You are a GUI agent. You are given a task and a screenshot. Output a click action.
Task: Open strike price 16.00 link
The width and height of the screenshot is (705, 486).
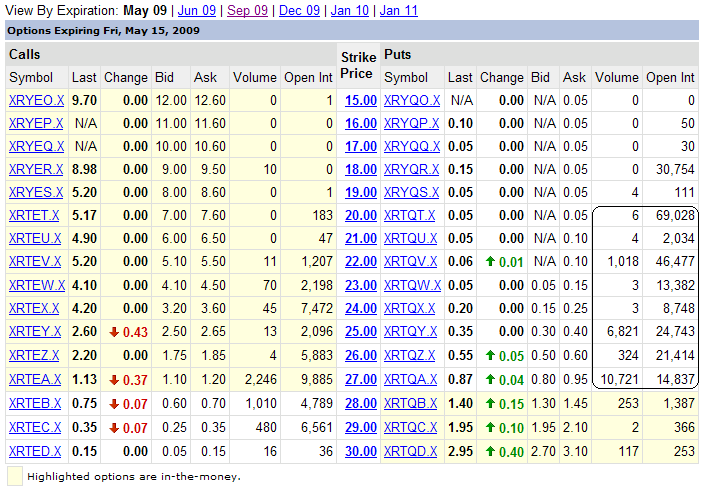tap(361, 123)
